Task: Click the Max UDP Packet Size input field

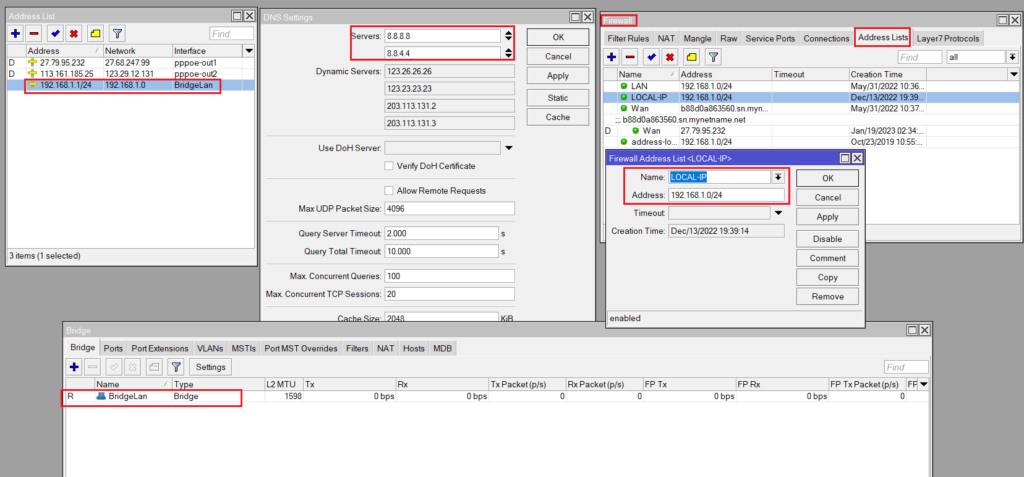Action: coord(449,209)
